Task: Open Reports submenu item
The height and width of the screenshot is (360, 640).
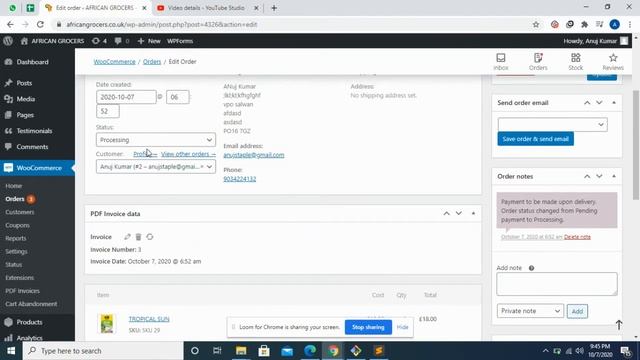Action: click(x=16, y=238)
